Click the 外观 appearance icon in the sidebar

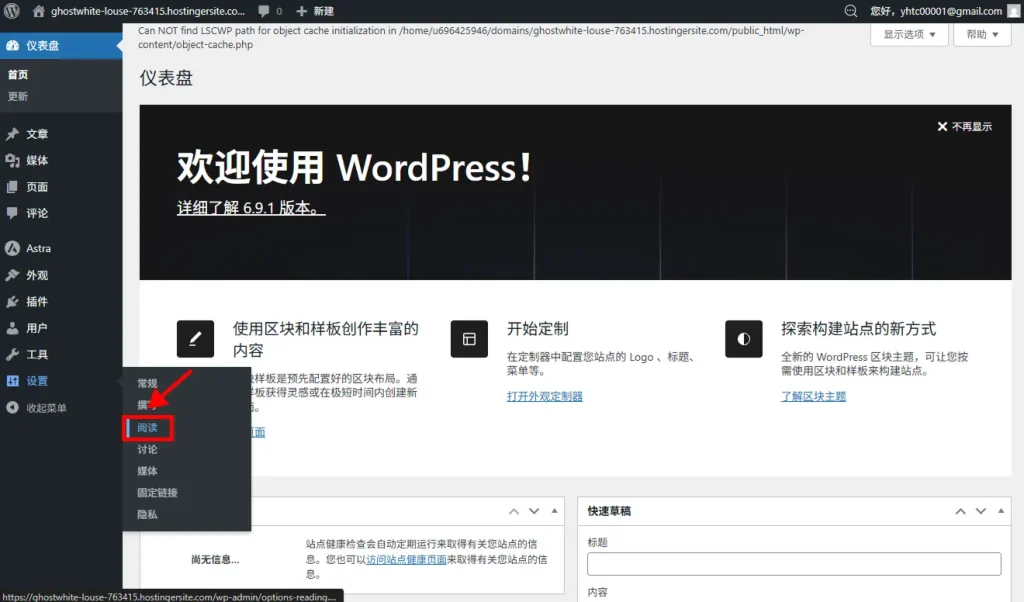click(14, 275)
